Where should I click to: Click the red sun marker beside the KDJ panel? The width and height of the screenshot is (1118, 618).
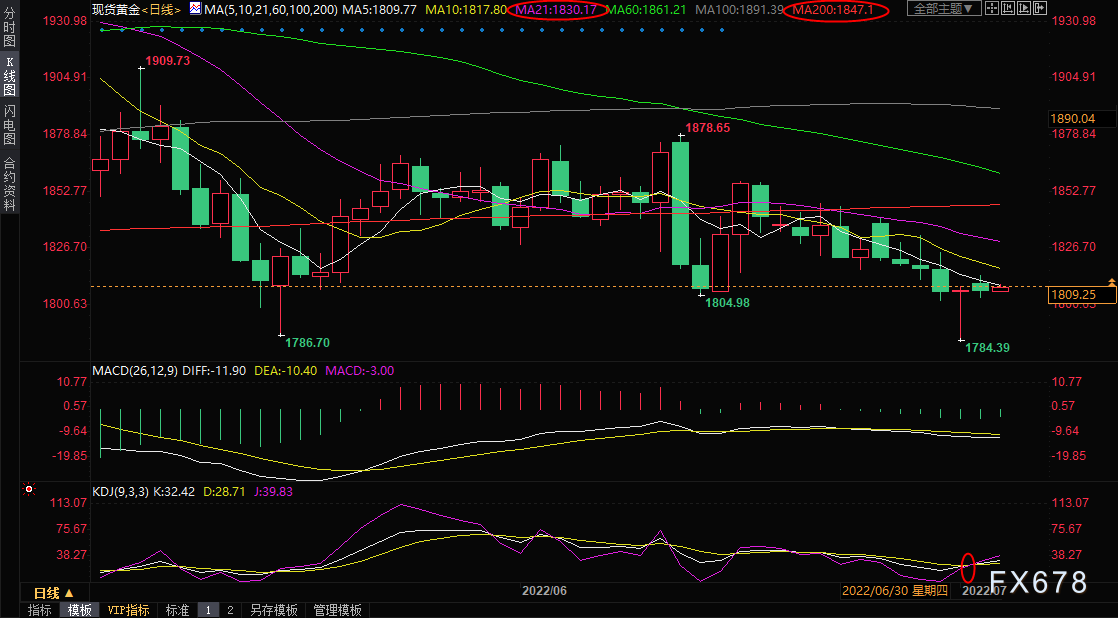pos(29,490)
